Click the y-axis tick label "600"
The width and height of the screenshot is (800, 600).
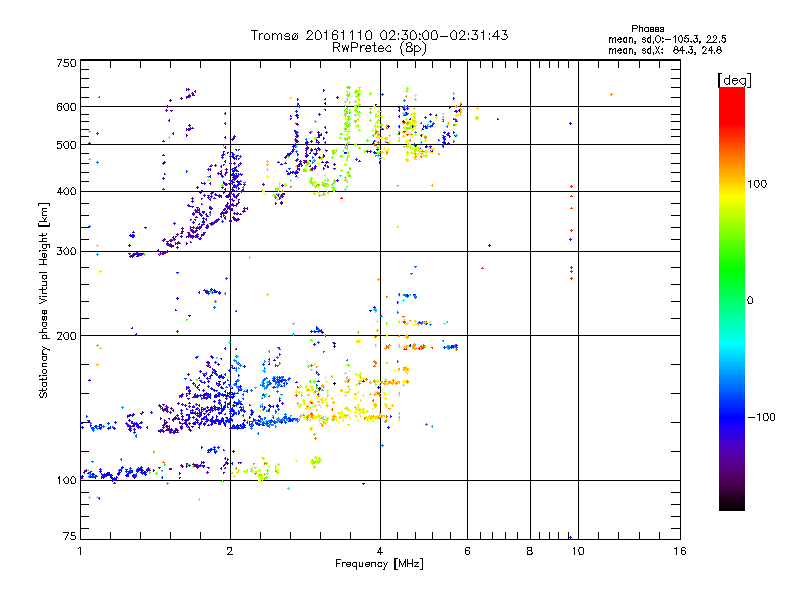click(66, 107)
